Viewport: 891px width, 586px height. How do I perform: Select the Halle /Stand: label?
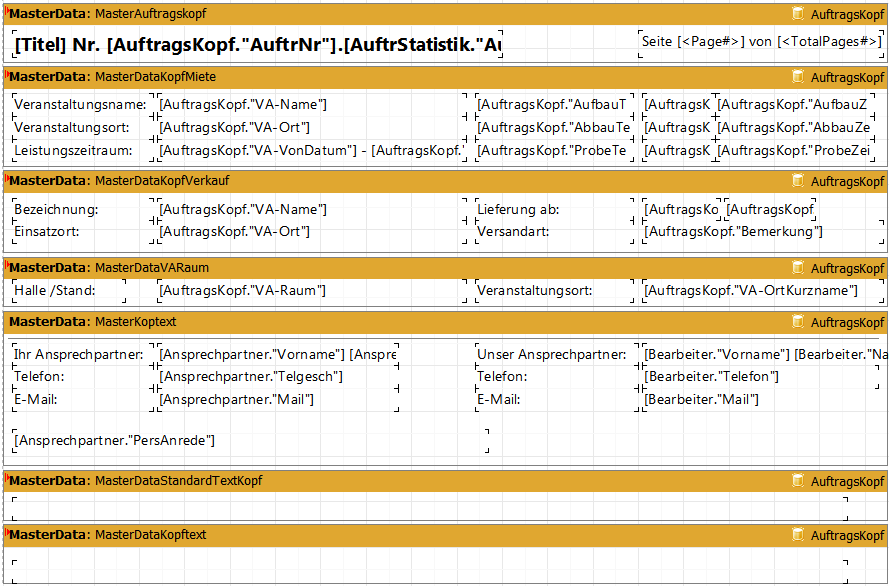click(69, 290)
